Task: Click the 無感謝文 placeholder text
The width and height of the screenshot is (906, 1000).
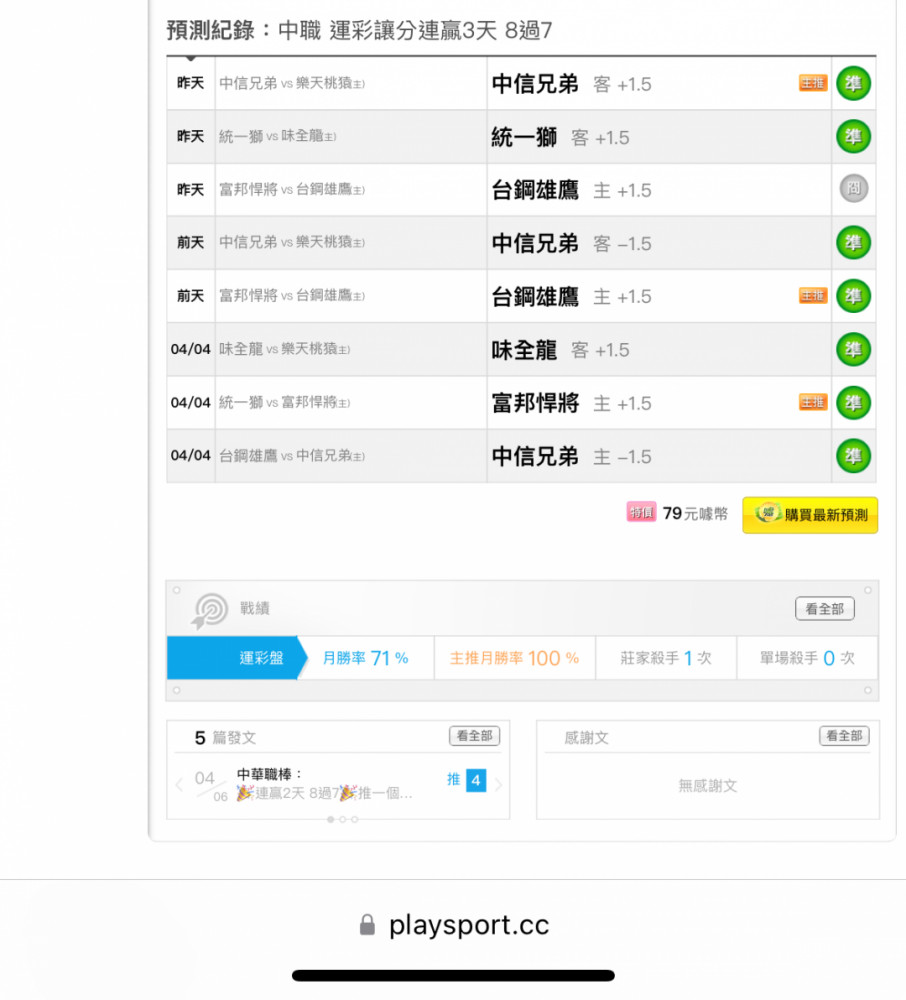Action: click(708, 786)
